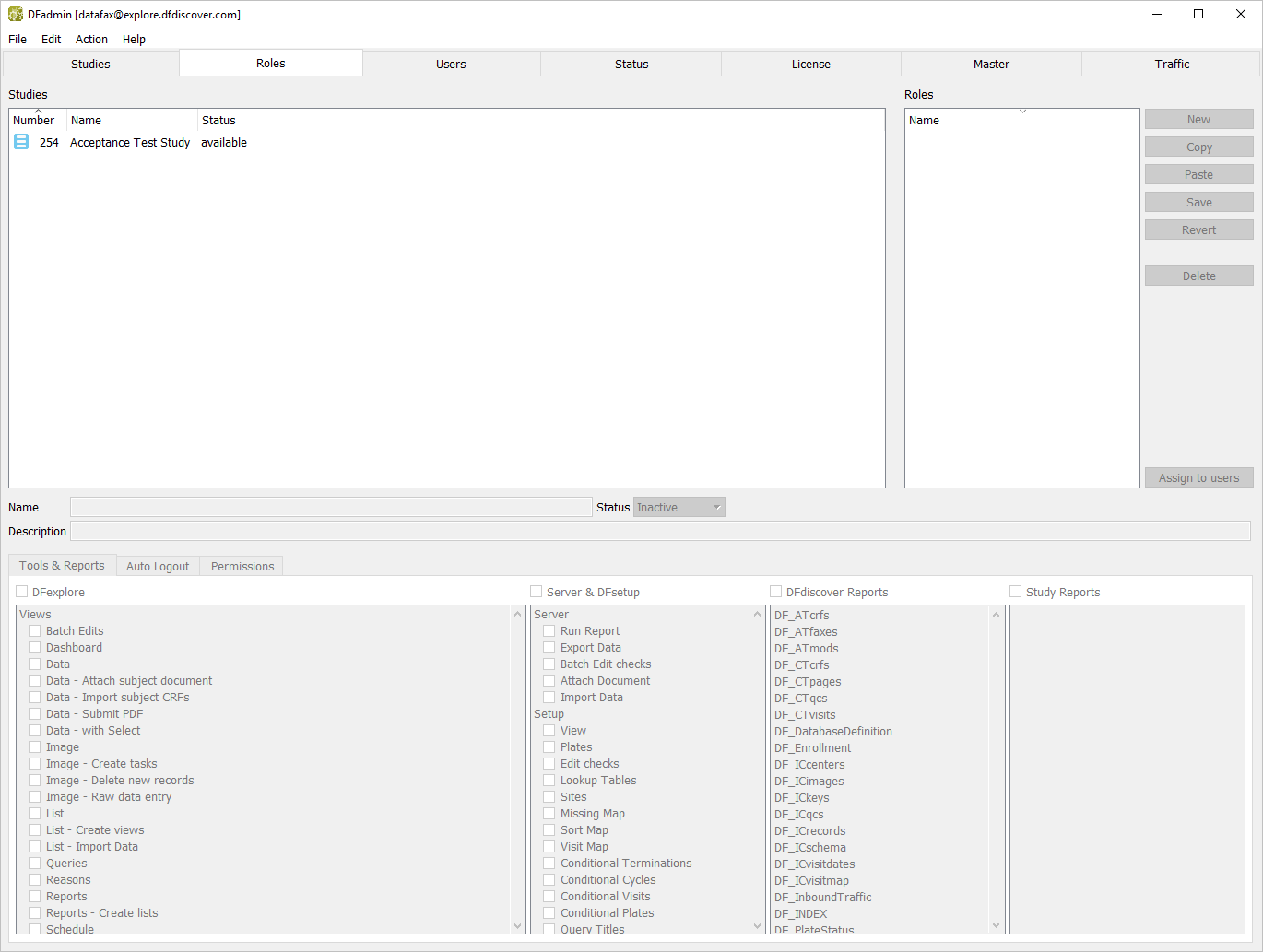The width and height of the screenshot is (1263, 952).
Task: Switch to the Permissions tab
Action: pos(242,566)
